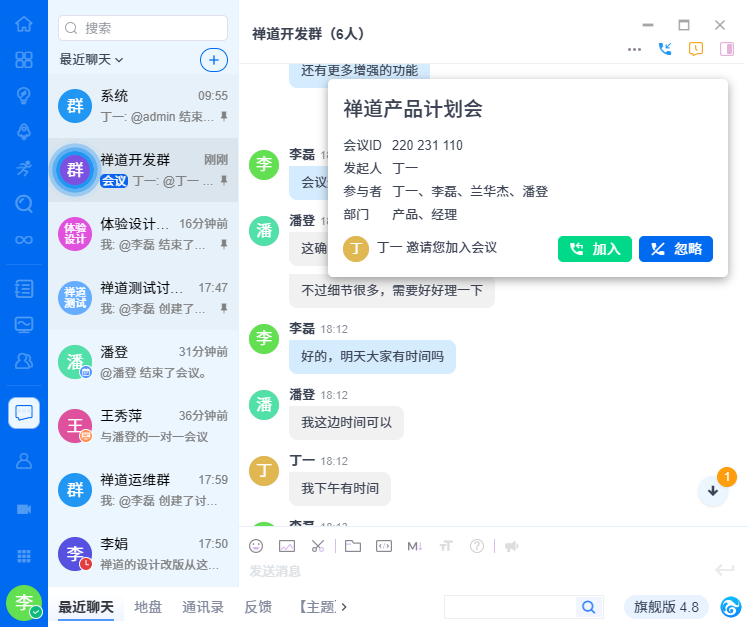This screenshot has height=627, width=748.
Task: Open the single person contact icon in sidebar
Action: (x=24, y=461)
